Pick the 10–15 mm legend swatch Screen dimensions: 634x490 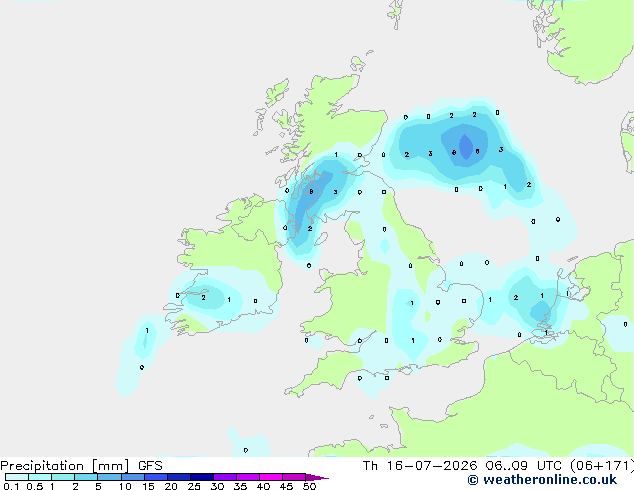[132, 477]
